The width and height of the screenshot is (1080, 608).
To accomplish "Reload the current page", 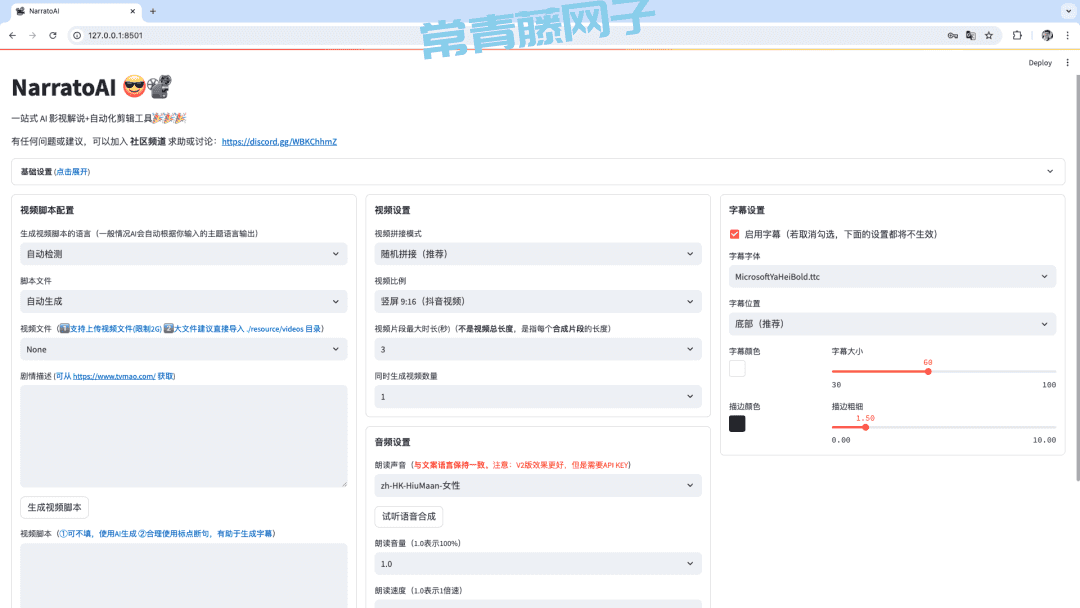I will point(53,35).
